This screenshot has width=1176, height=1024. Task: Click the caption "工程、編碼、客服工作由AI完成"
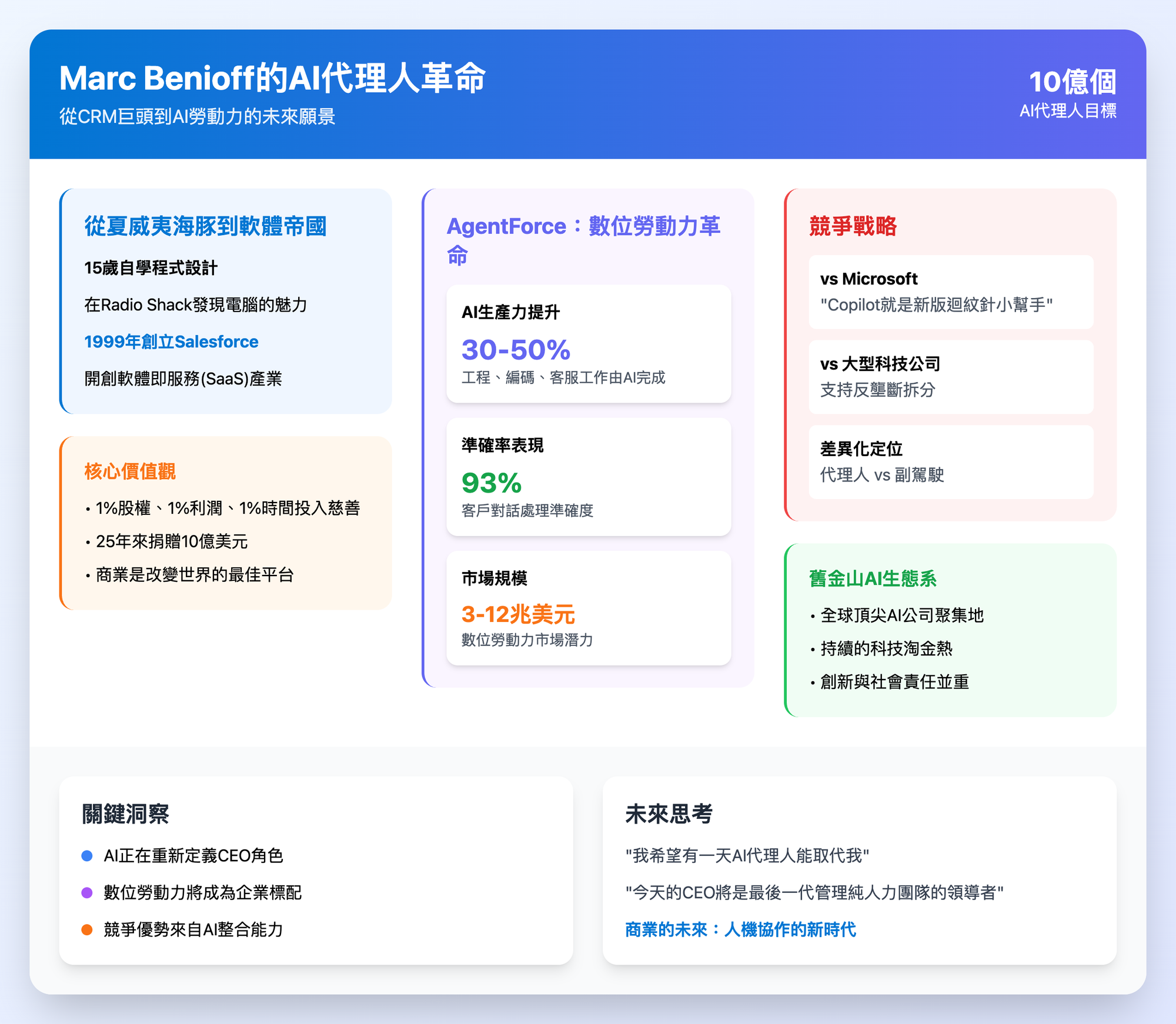pyautogui.click(x=563, y=377)
